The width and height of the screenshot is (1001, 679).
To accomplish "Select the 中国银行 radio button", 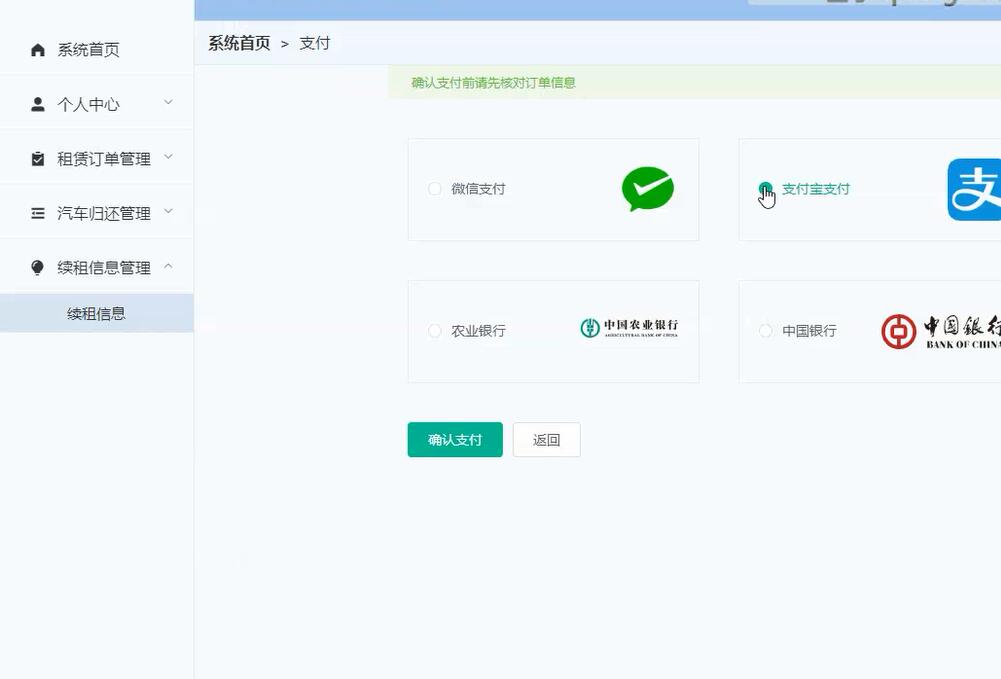I will (x=765, y=331).
